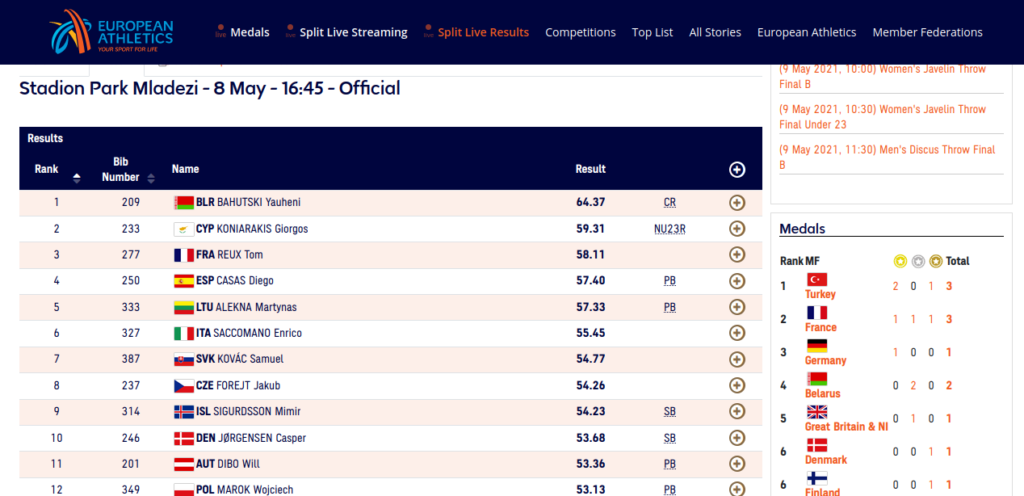Click Germany flag in Medals table
This screenshot has height=496, width=1024.
(x=817, y=346)
